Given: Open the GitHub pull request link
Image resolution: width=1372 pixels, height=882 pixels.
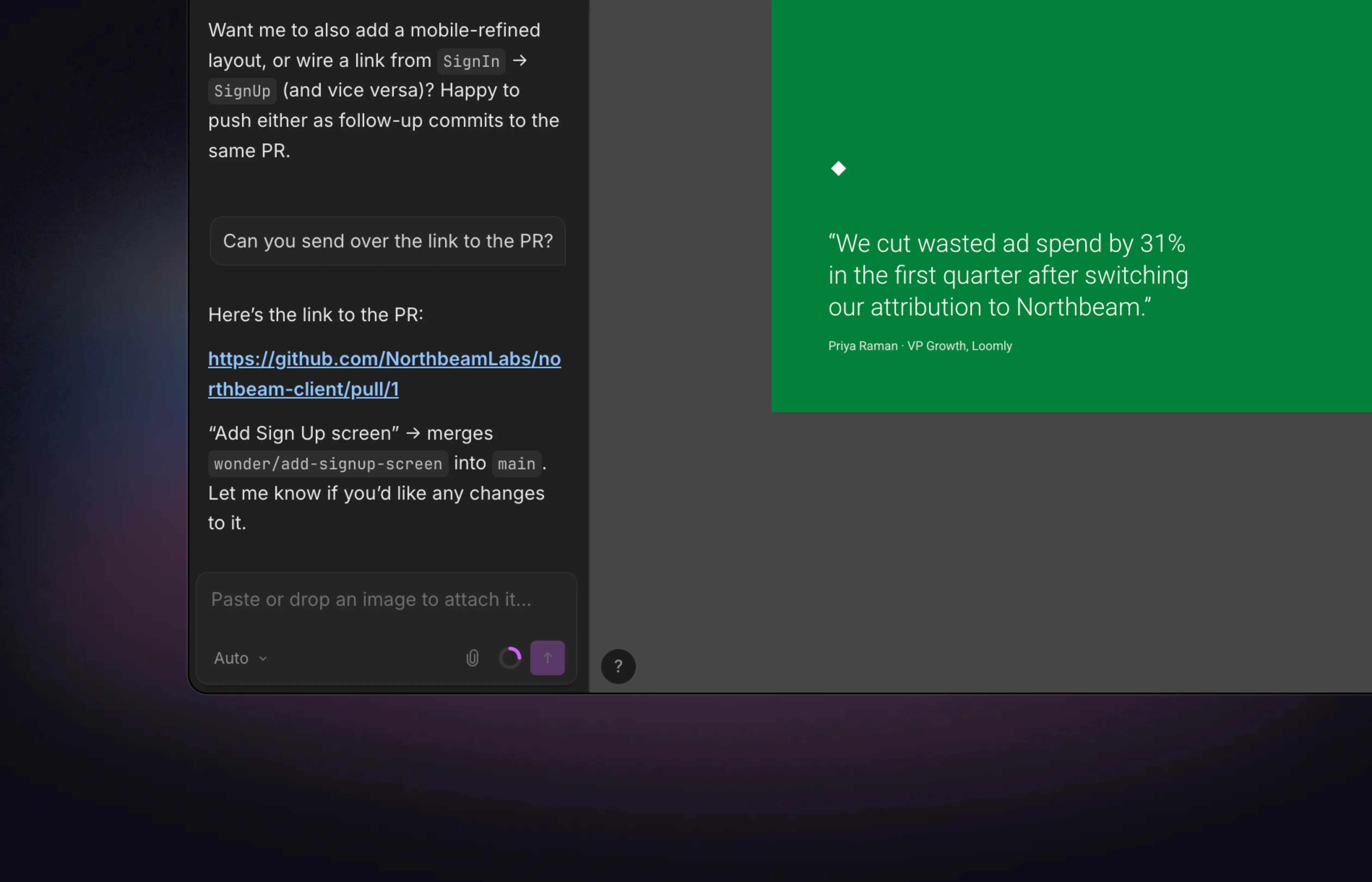Looking at the screenshot, I should coord(384,374).
